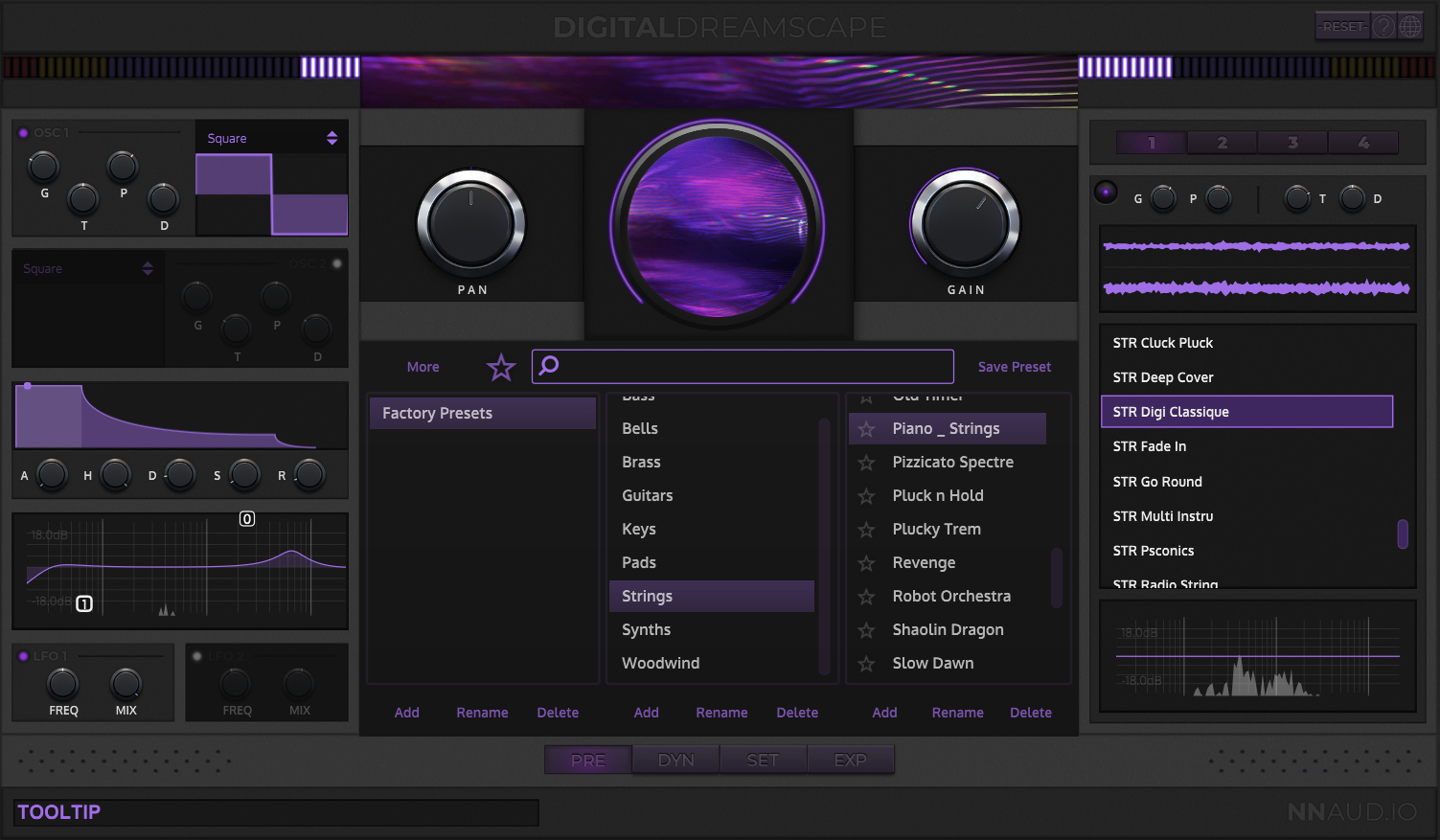Click the More button
The width and height of the screenshot is (1440, 840).
click(423, 367)
